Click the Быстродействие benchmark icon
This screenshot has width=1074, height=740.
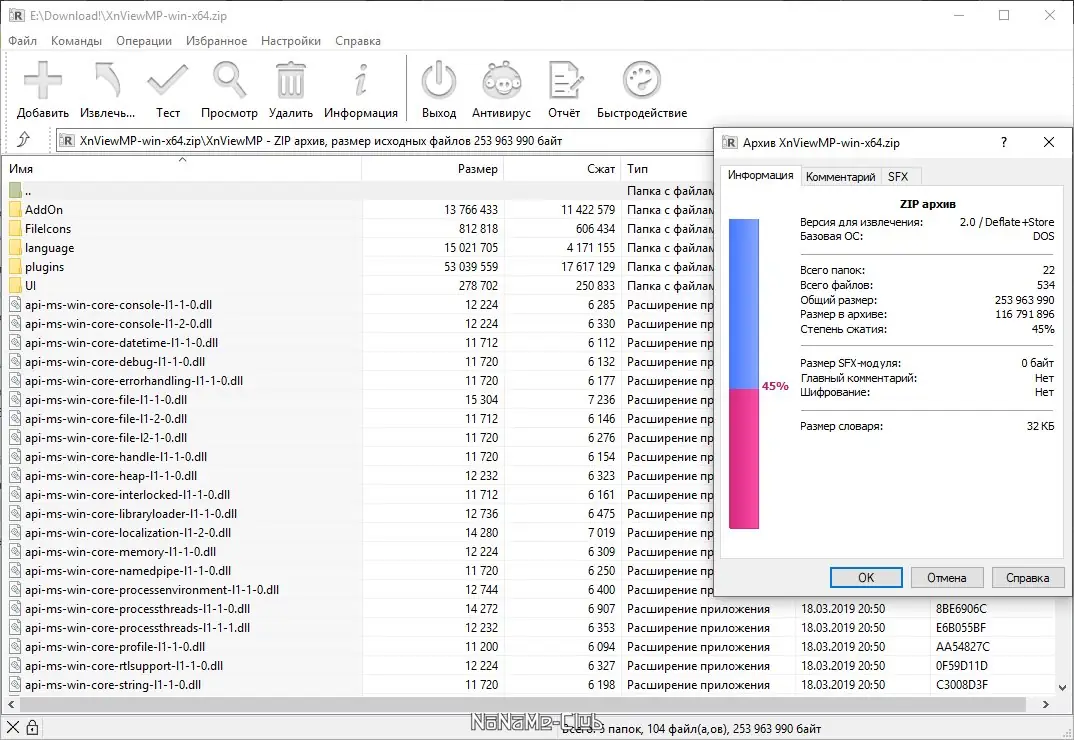(642, 80)
